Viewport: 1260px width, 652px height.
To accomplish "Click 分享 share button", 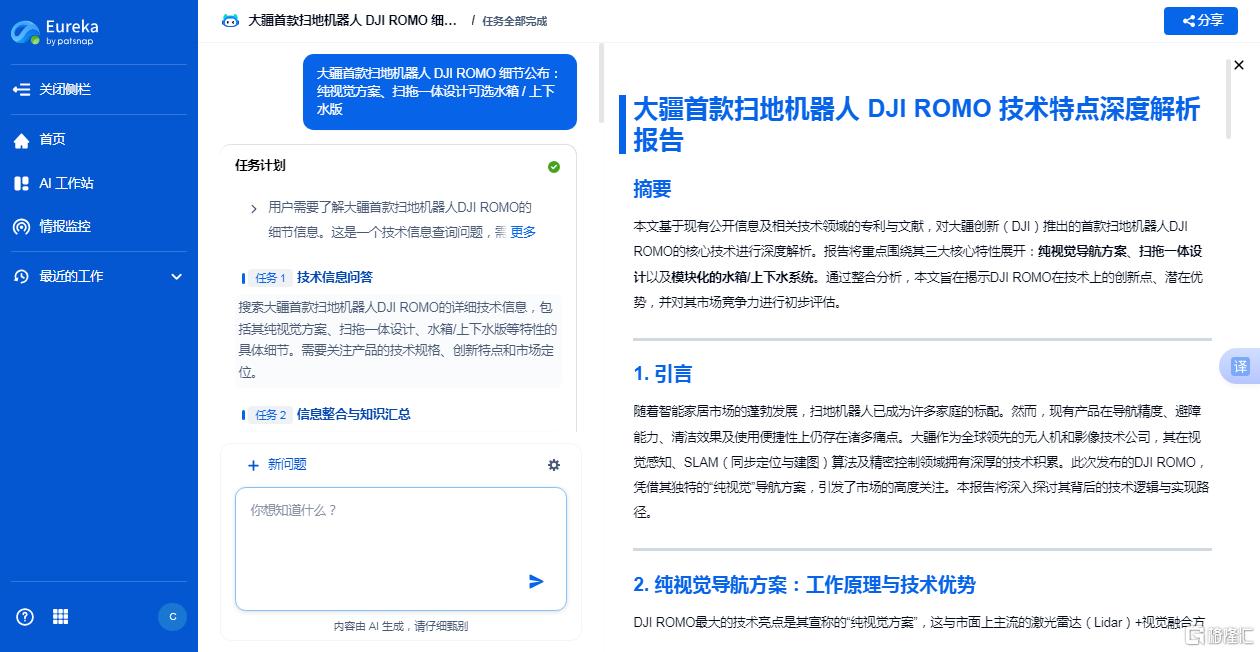I will 1201,20.
